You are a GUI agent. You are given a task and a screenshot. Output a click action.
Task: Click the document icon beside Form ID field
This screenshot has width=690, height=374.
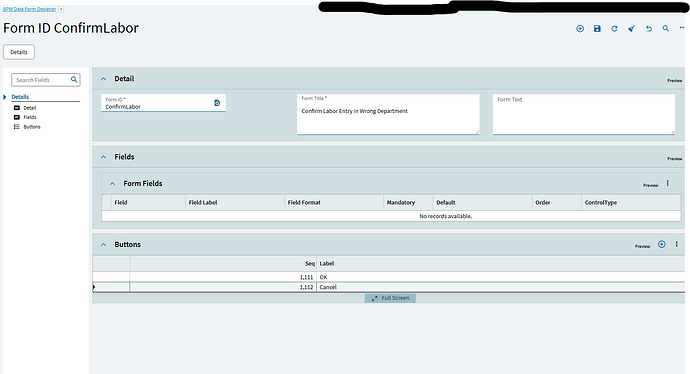click(x=217, y=103)
